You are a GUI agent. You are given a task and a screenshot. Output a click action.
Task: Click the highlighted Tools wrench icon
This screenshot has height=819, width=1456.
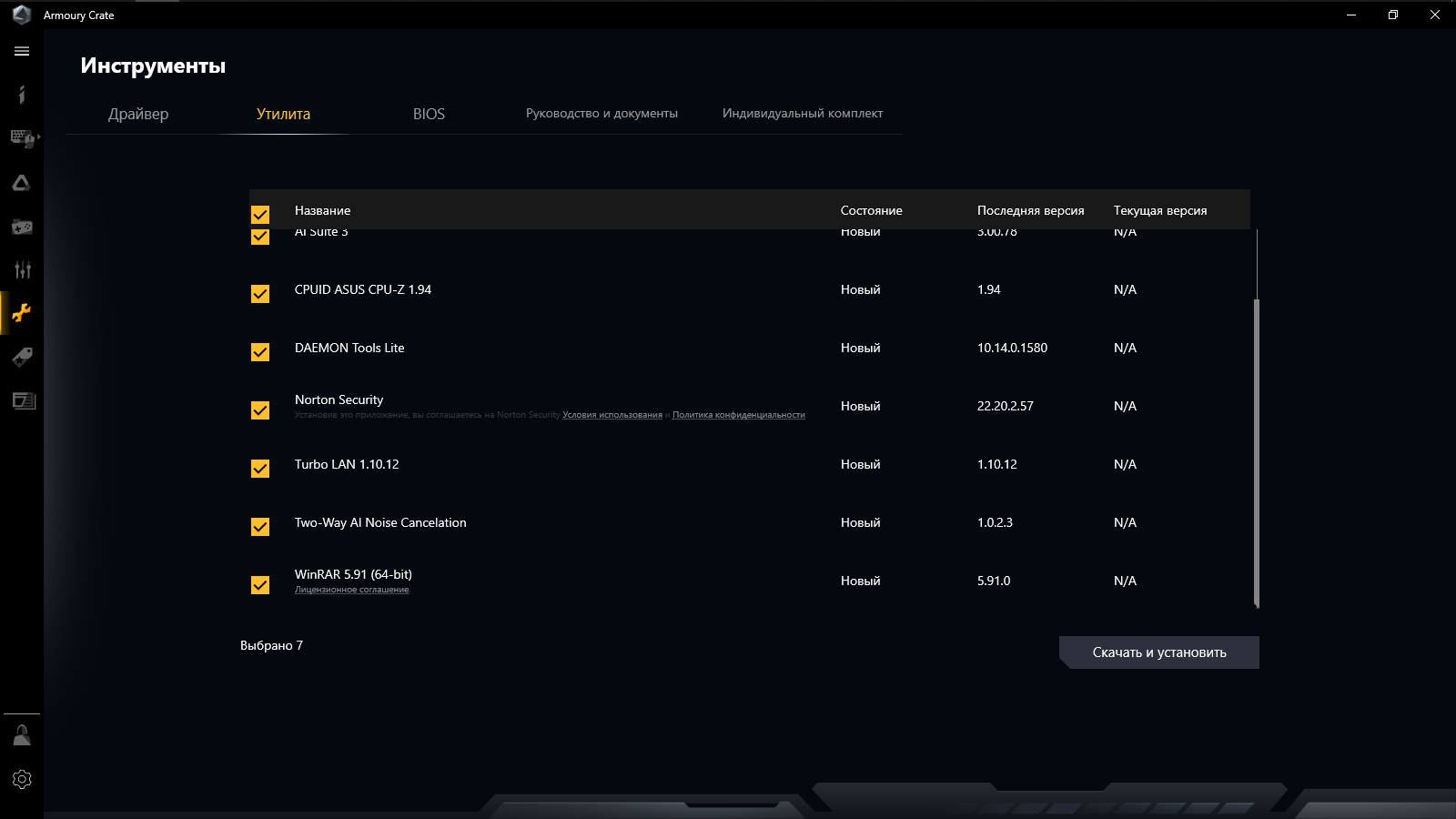pyautogui.click(x=21, y=313)
